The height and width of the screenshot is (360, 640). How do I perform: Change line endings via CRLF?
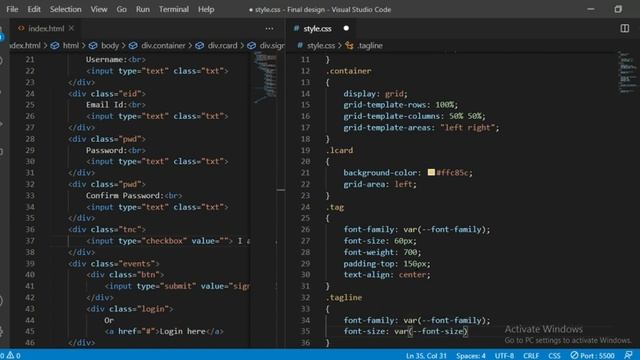point(531,356)
